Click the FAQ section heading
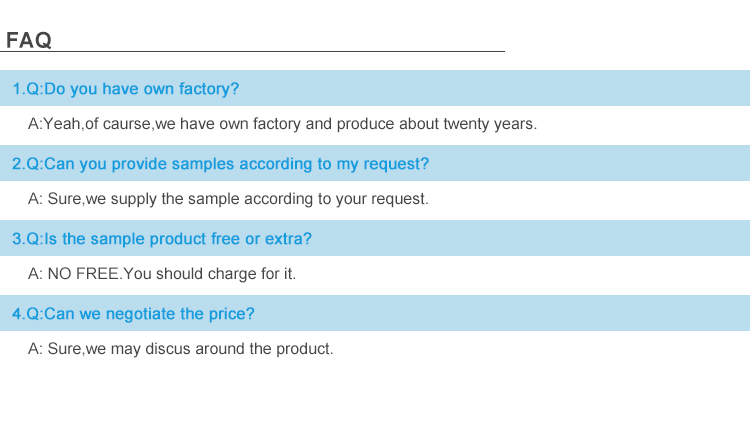 pyautogui.click(x=29, y=40)
